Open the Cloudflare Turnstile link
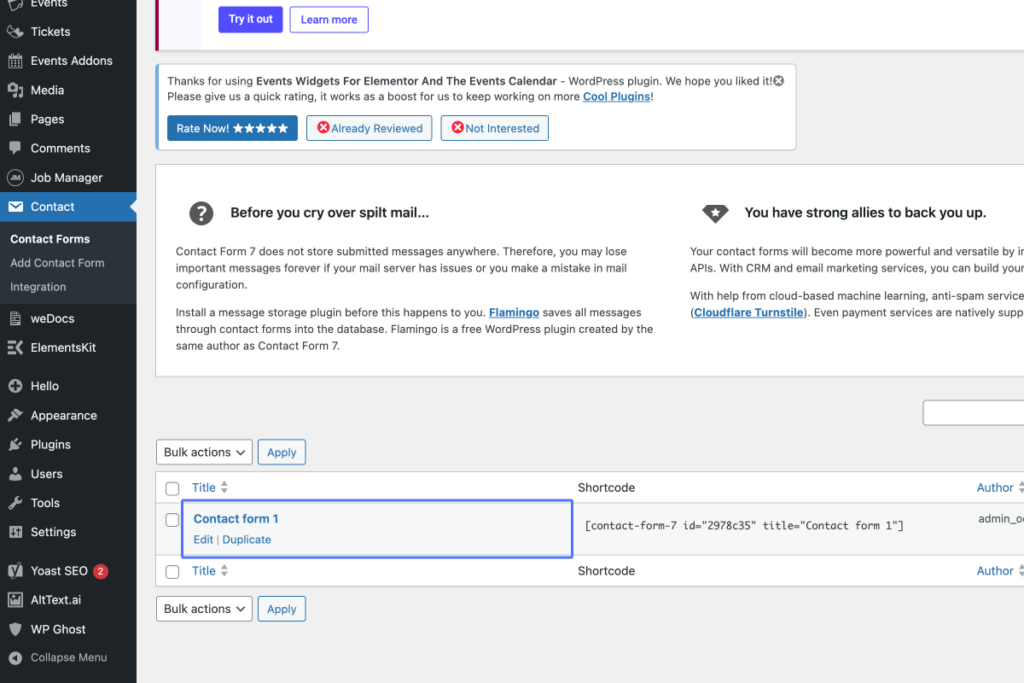 [748, 313]
